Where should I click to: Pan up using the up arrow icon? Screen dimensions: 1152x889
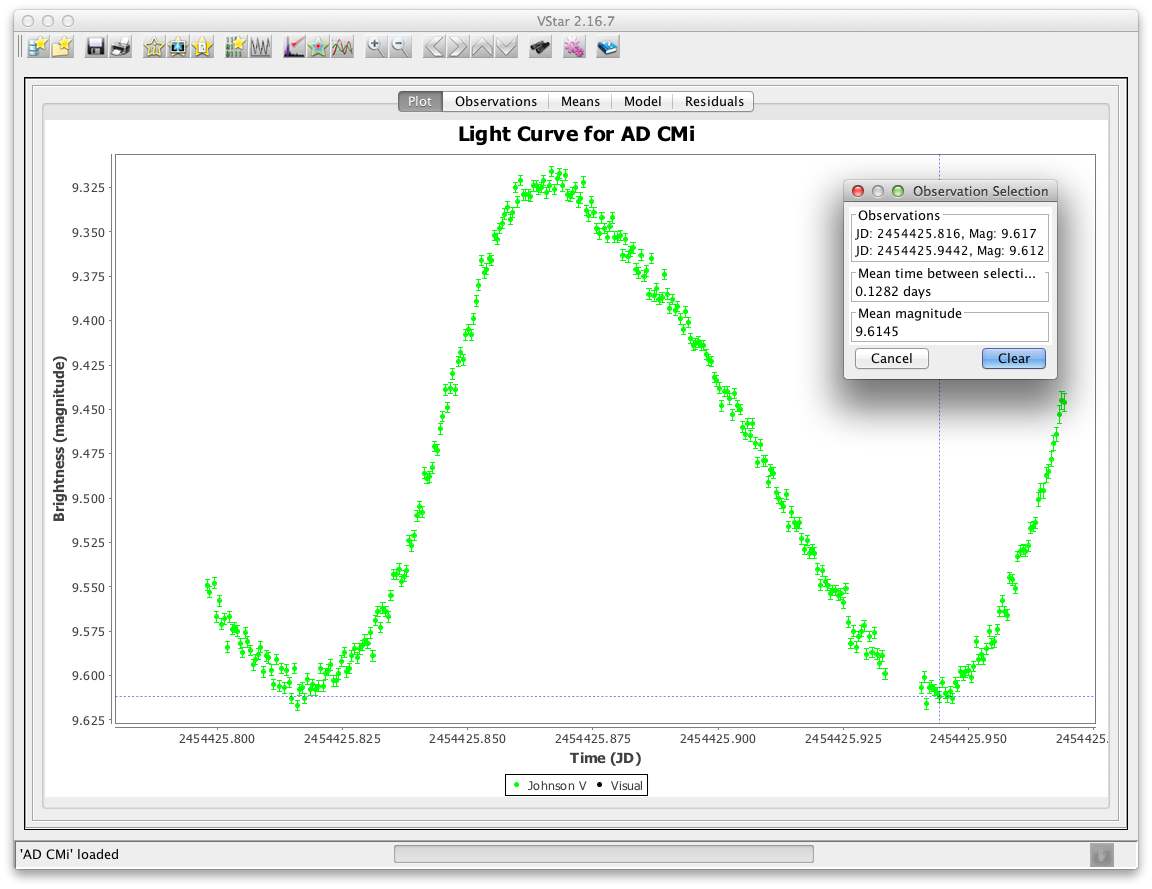(482, 47)
